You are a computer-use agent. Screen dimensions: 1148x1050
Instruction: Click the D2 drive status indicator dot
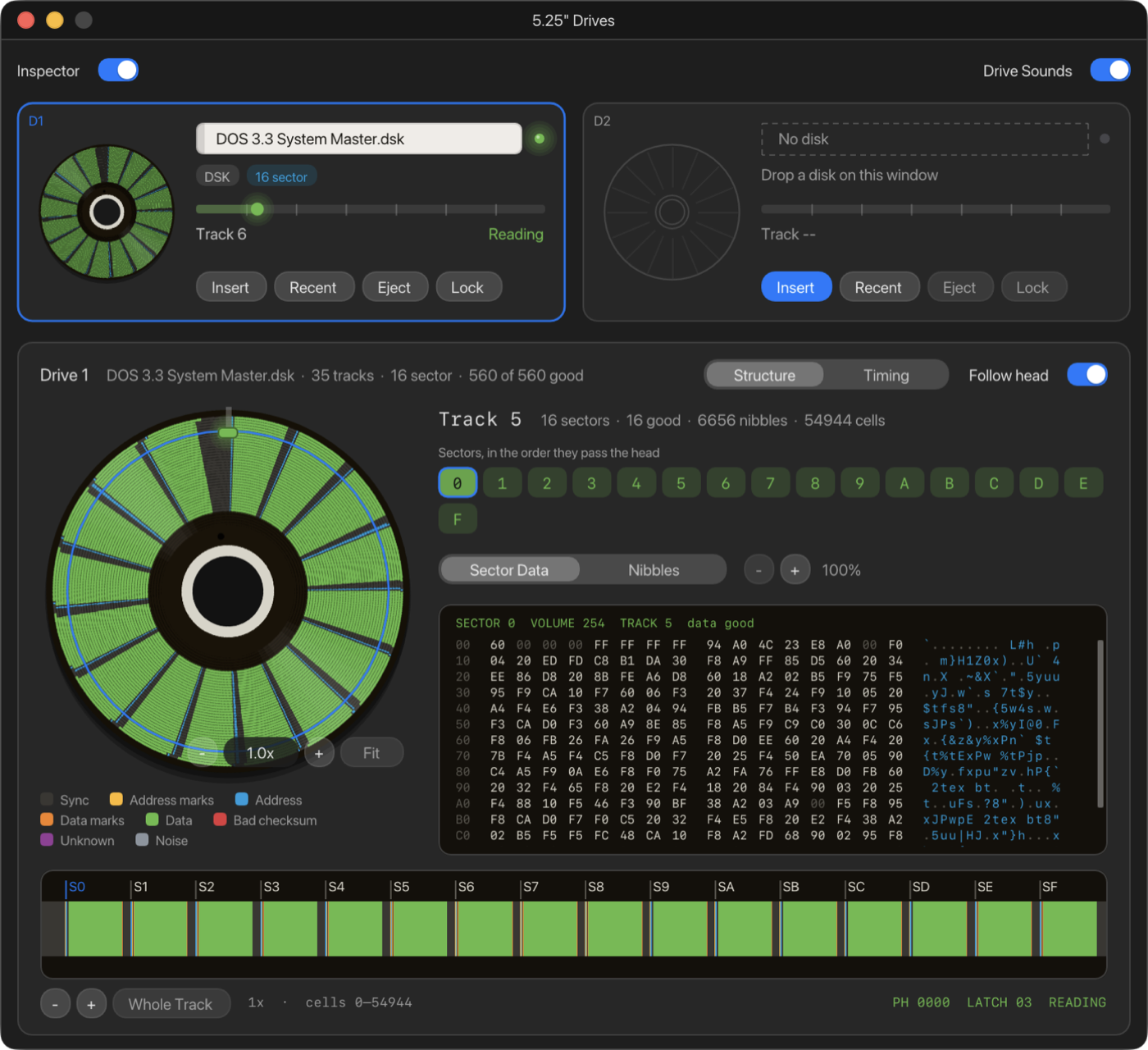tap(1105, 139)
